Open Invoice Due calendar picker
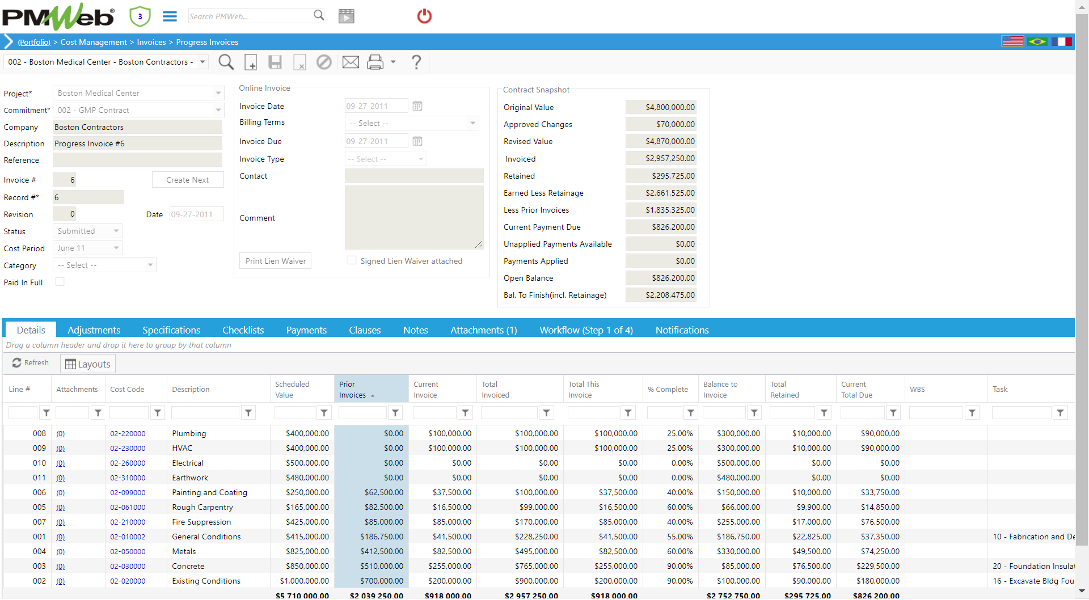This screenshot has width=1089, height=600. pyautogui.click(x=417, y=141)
